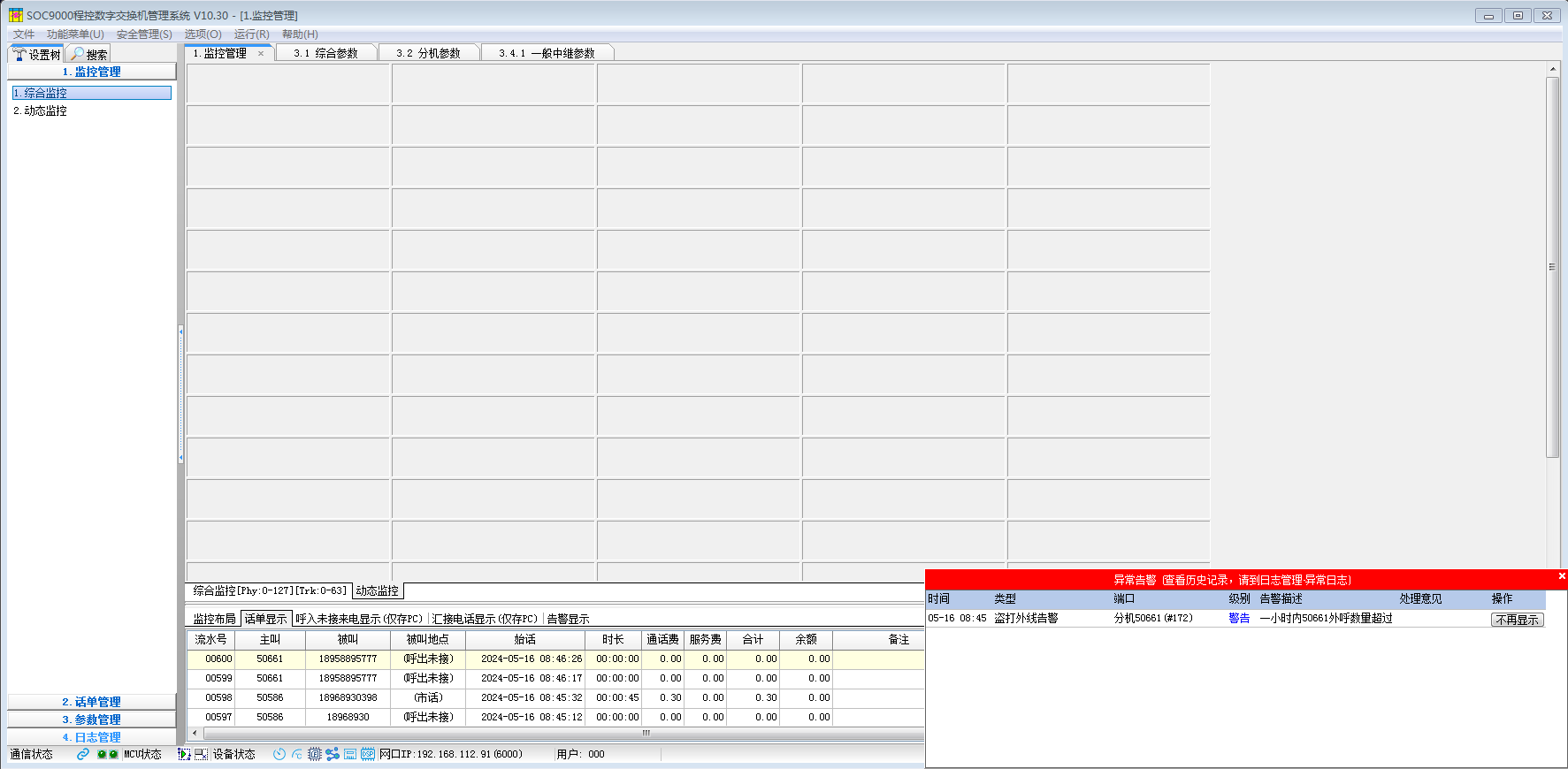
Task: Expand the 3.参数管理 section
Action: pos(91,720)
